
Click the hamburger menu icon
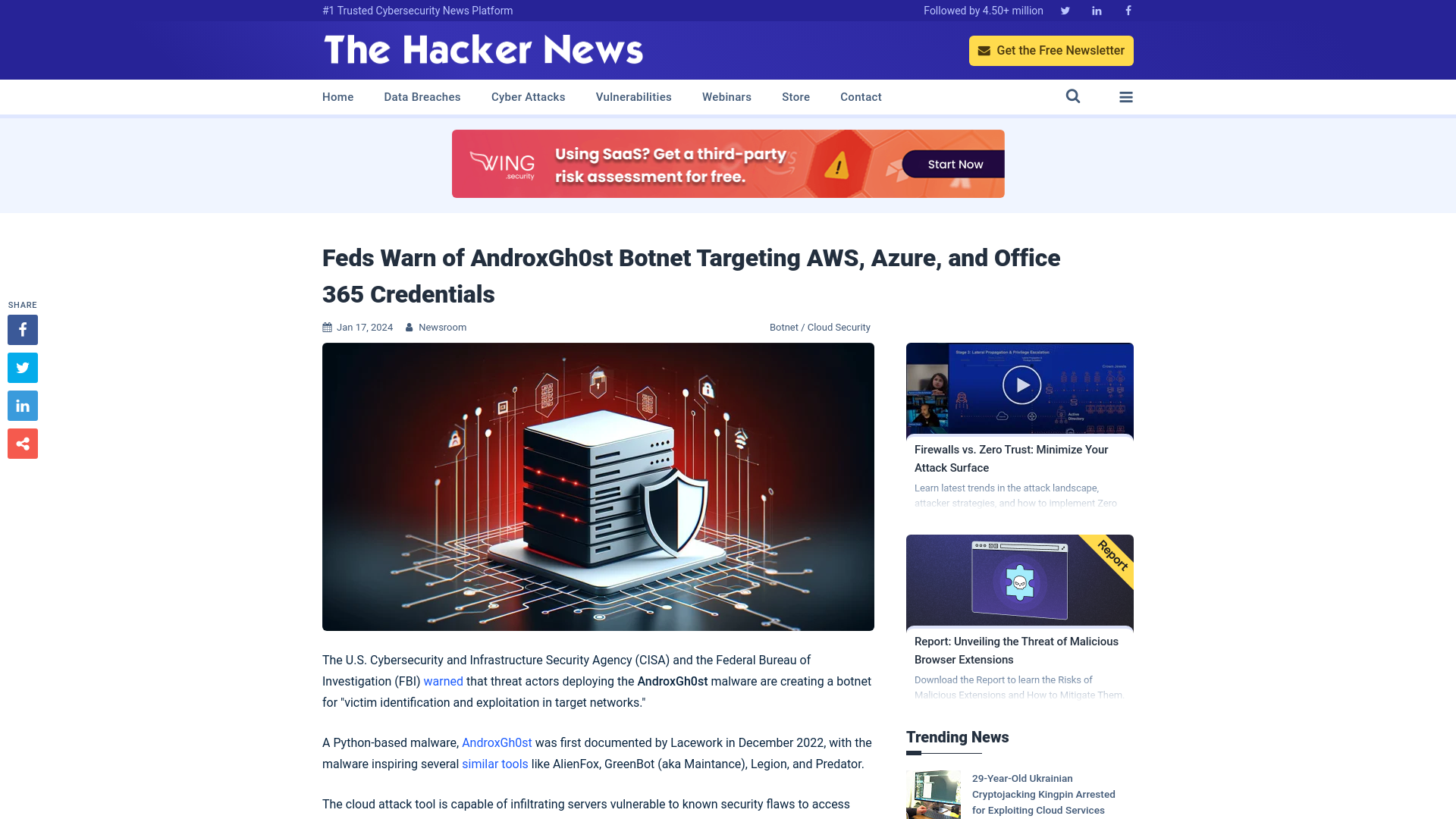1125,96
